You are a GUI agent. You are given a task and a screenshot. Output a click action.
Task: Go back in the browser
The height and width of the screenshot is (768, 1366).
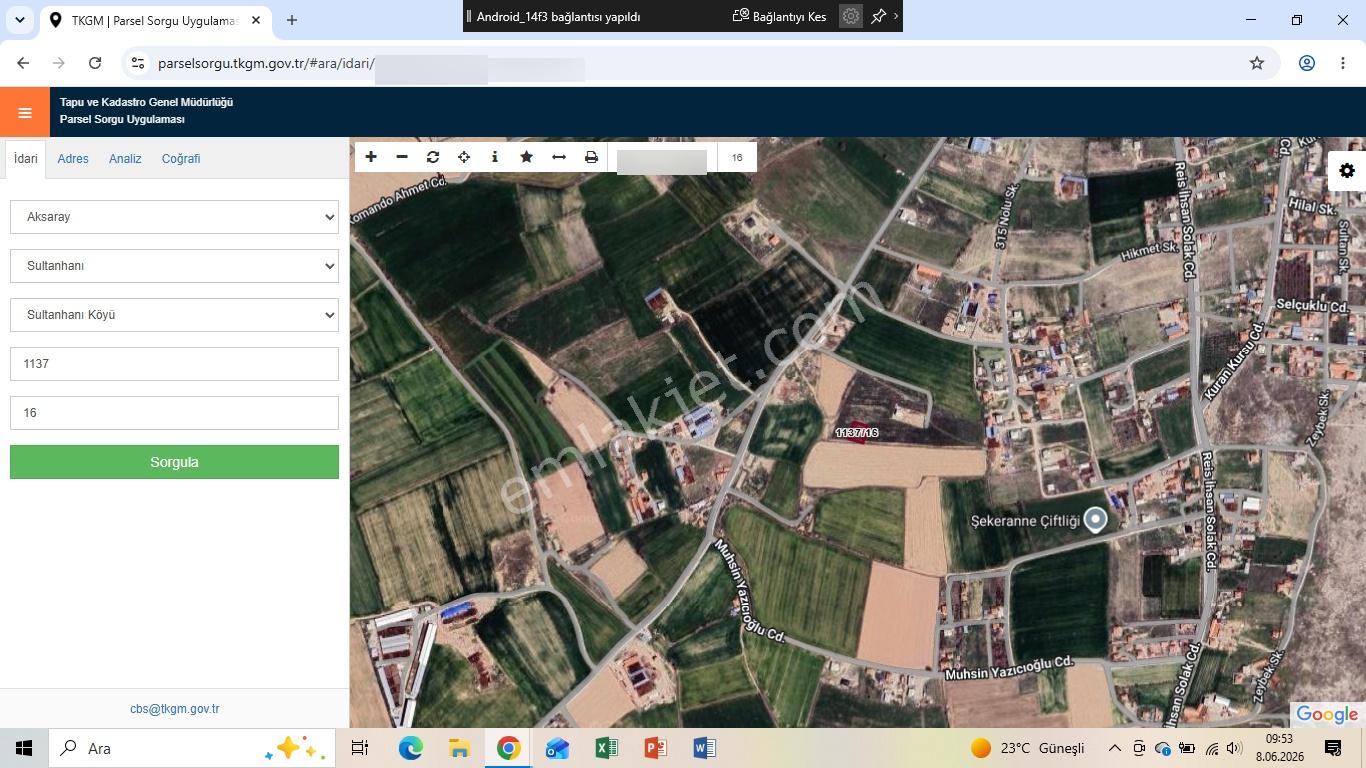(x=23, y=63)
